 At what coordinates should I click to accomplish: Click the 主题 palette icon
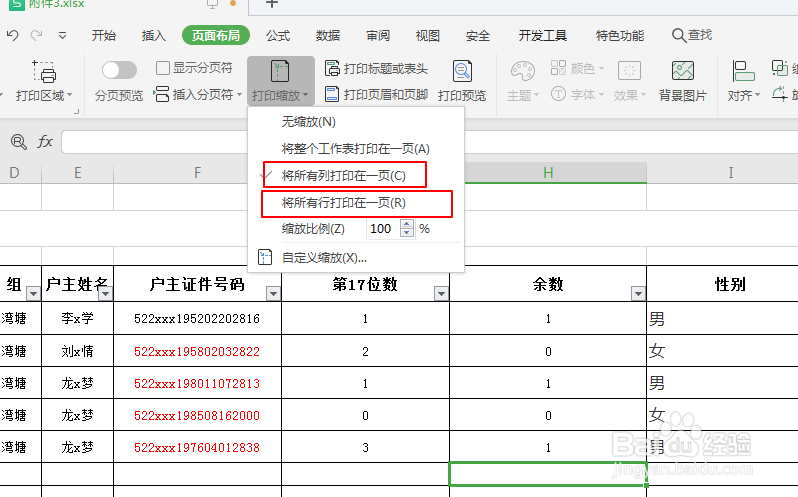coord(523,71)
